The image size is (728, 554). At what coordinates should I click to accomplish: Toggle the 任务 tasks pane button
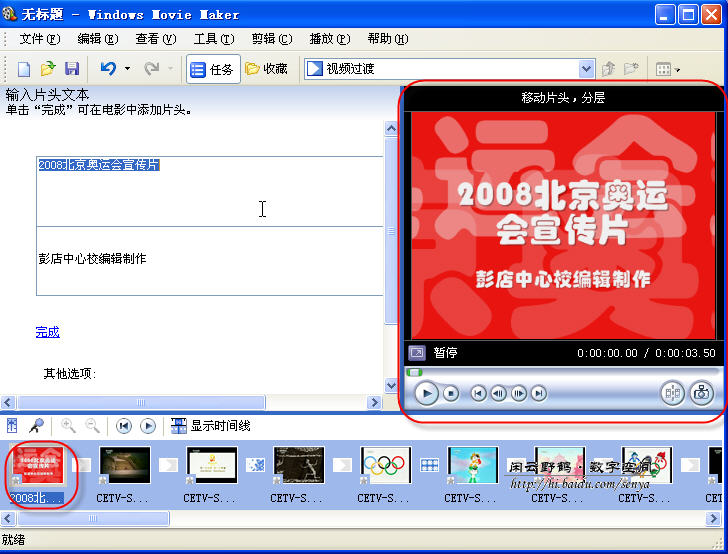[x=213, y=69]
